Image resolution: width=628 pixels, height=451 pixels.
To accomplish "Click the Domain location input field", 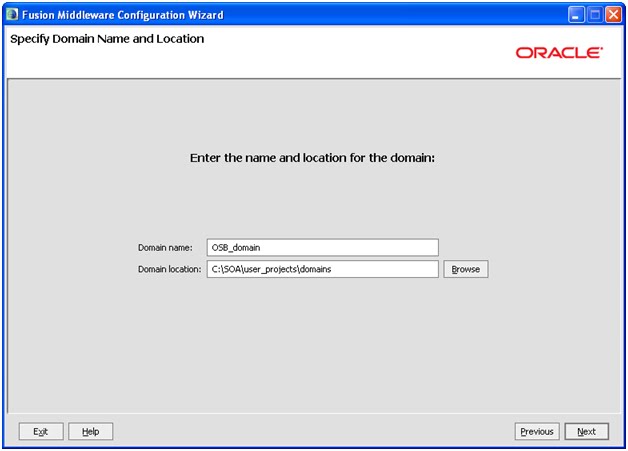I will [x=322, y=269].
